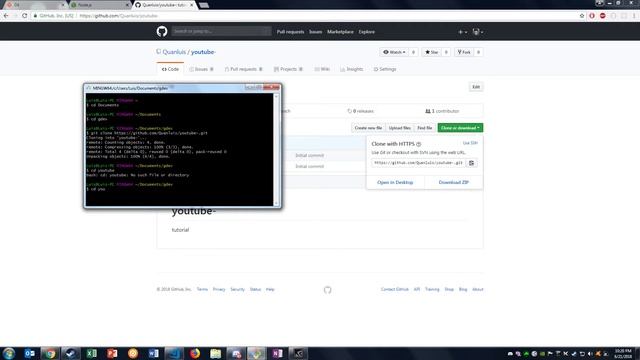Click the browser address bar URL

click(x=118, y=16)
